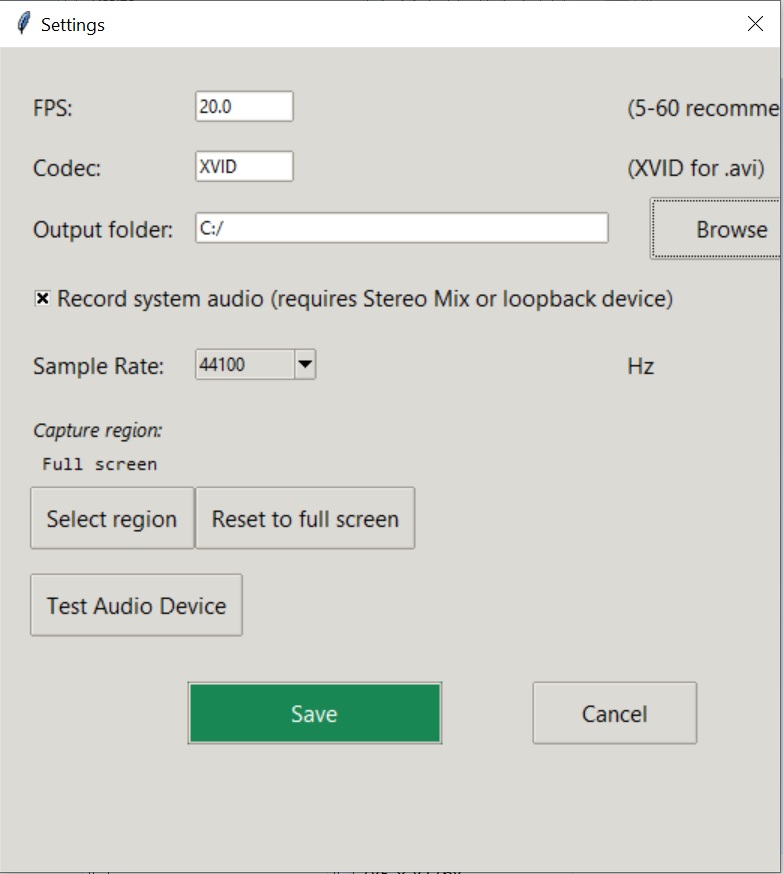
Task: Click the 'FPS:' label
Action: 53,108
